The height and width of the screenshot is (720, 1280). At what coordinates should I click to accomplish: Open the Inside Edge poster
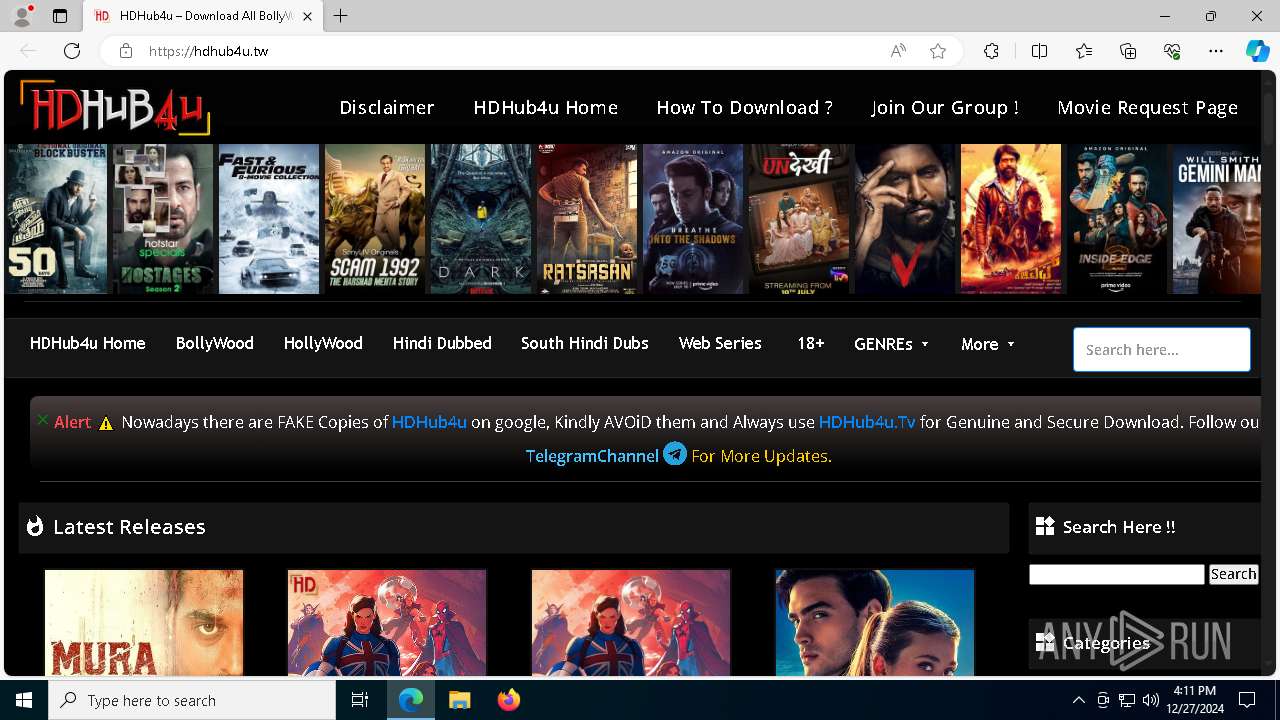point(1117,219)
